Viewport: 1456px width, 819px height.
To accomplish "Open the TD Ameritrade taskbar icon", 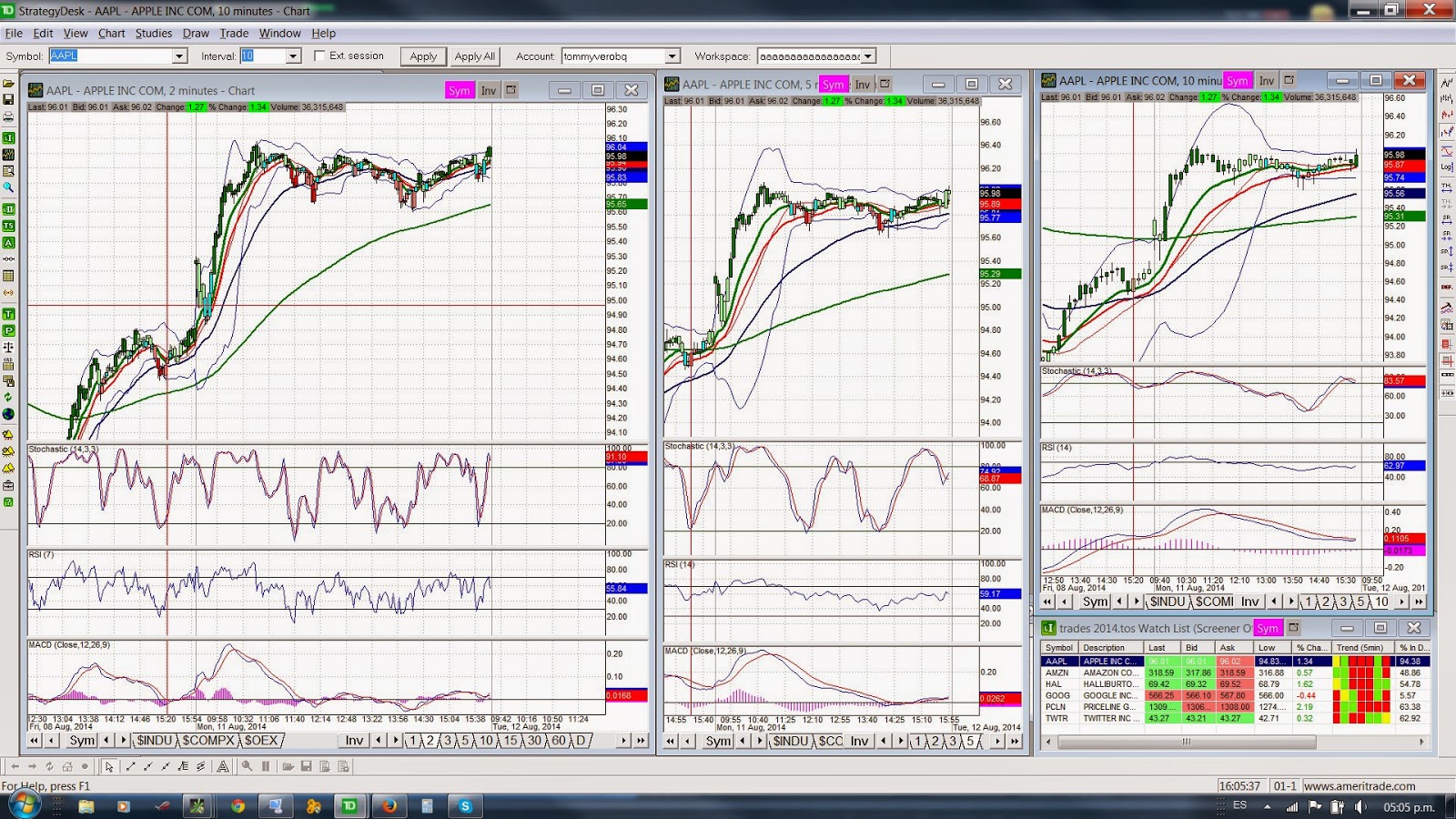I will coord(349,805).
